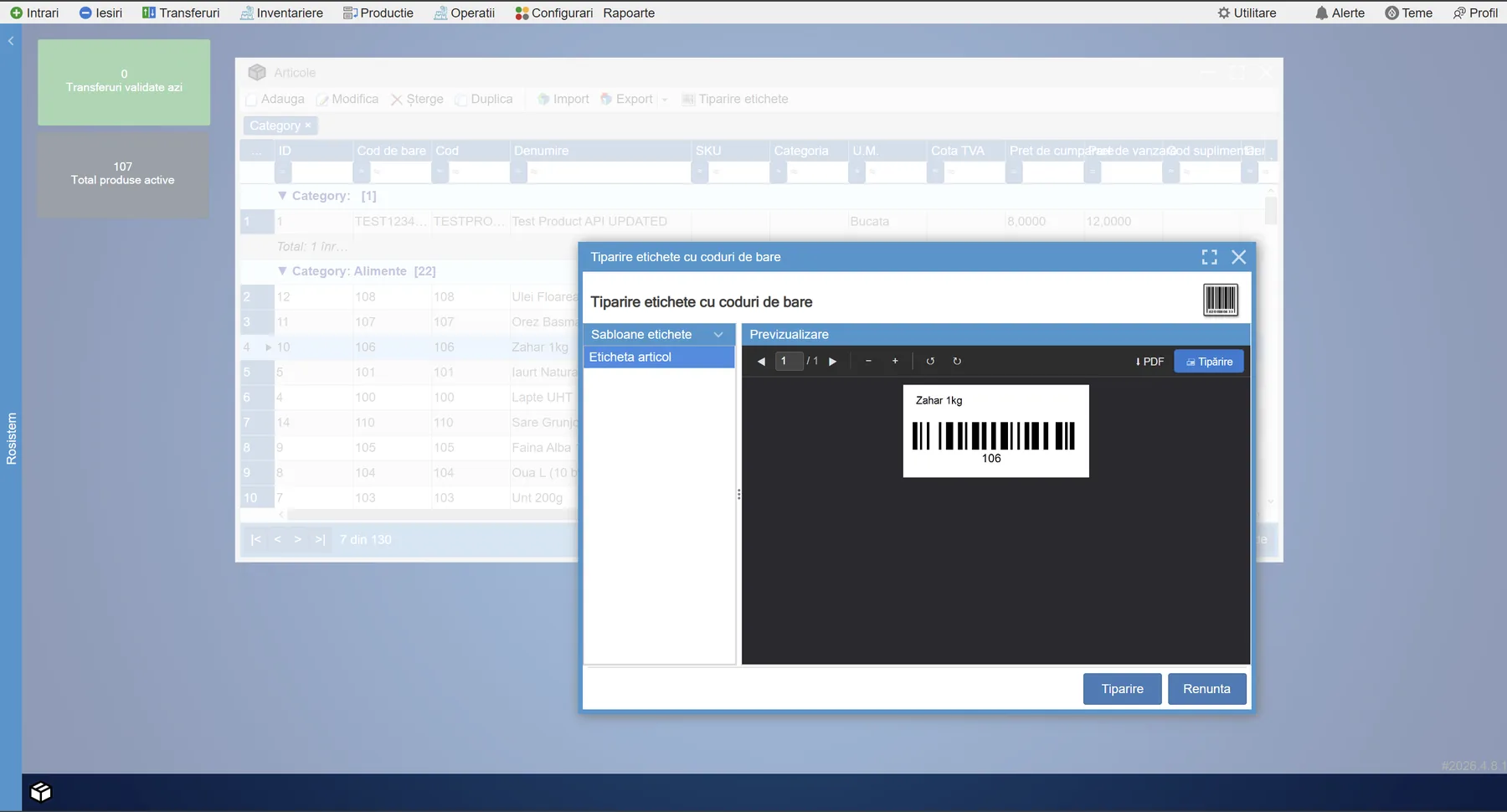The height and width of the screenshot is (812, 1507).
Task: Click the Modifica pencil icon
Action: click(322, 99)
